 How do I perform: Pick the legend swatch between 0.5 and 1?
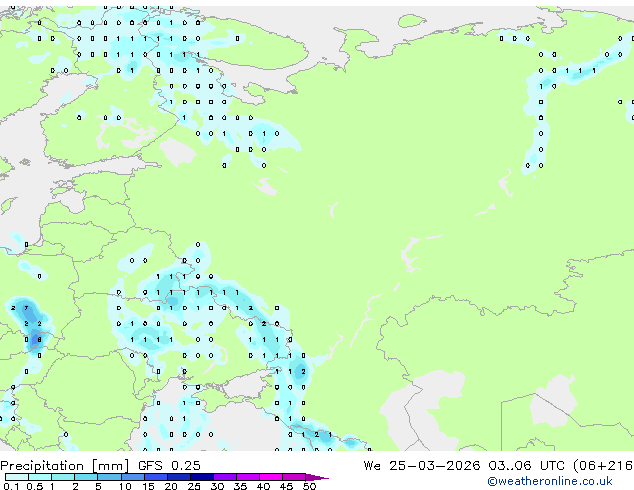pyautogui.click(x=40, y=477)
